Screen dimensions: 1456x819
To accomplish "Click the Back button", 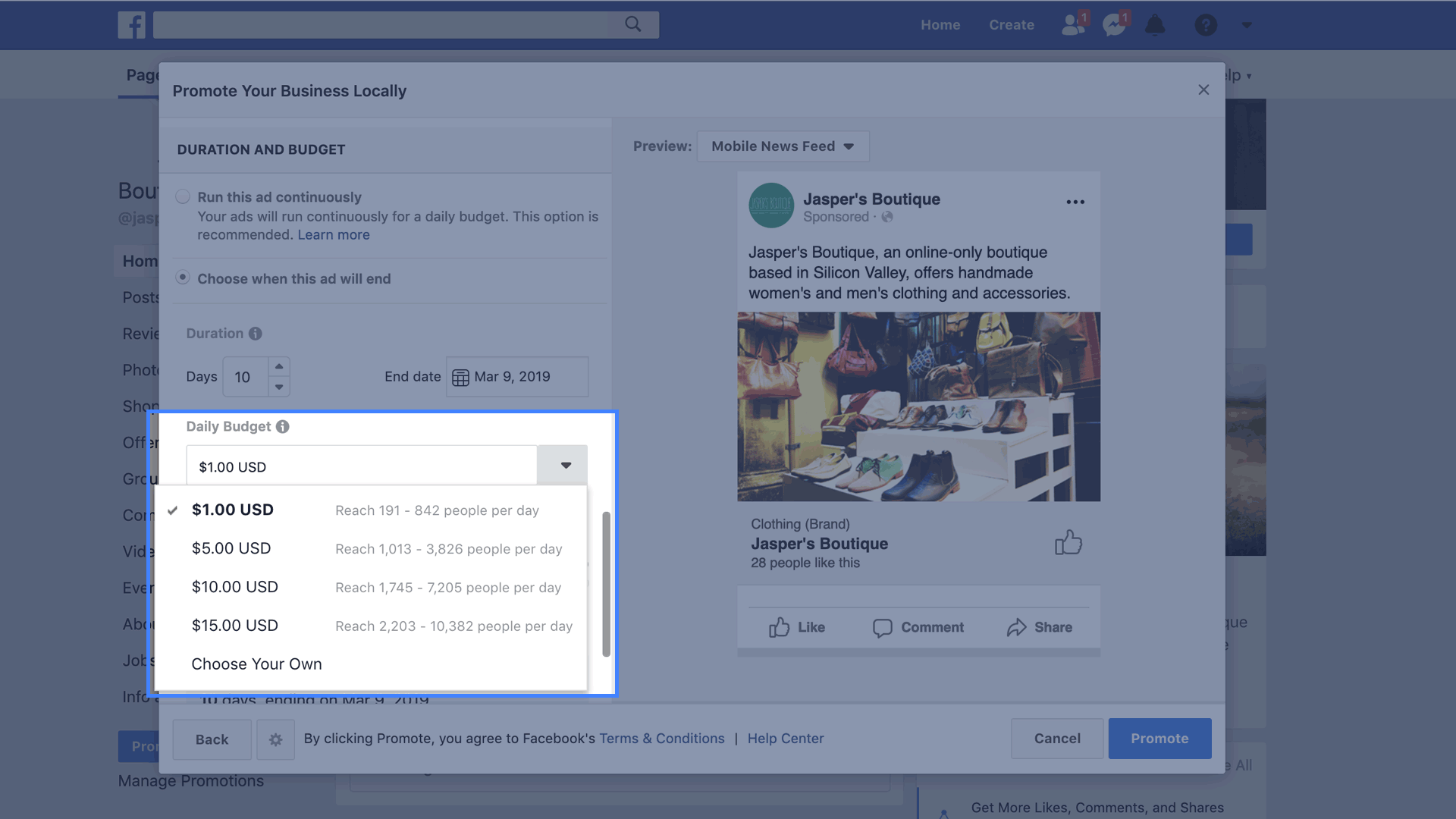I will pos(212,739).
